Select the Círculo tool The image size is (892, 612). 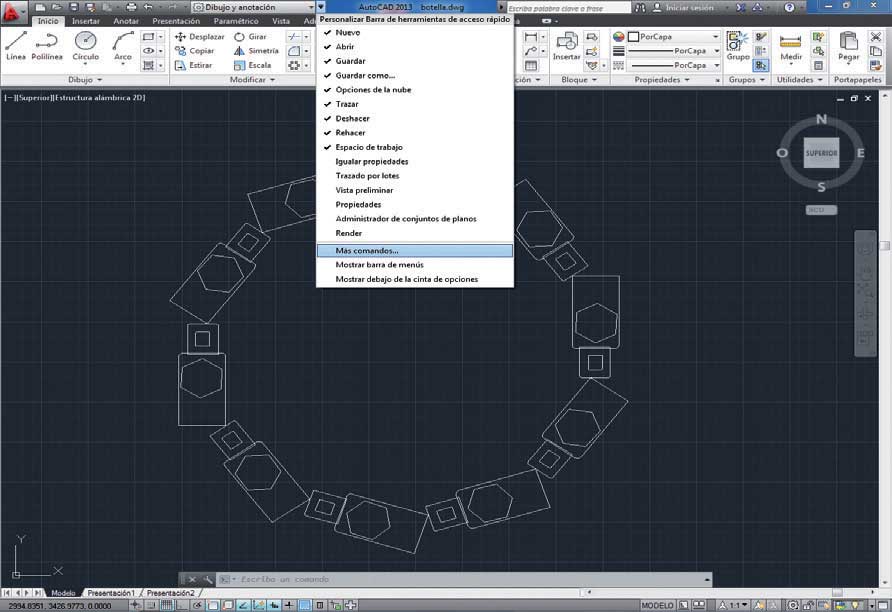pos(85,46)
